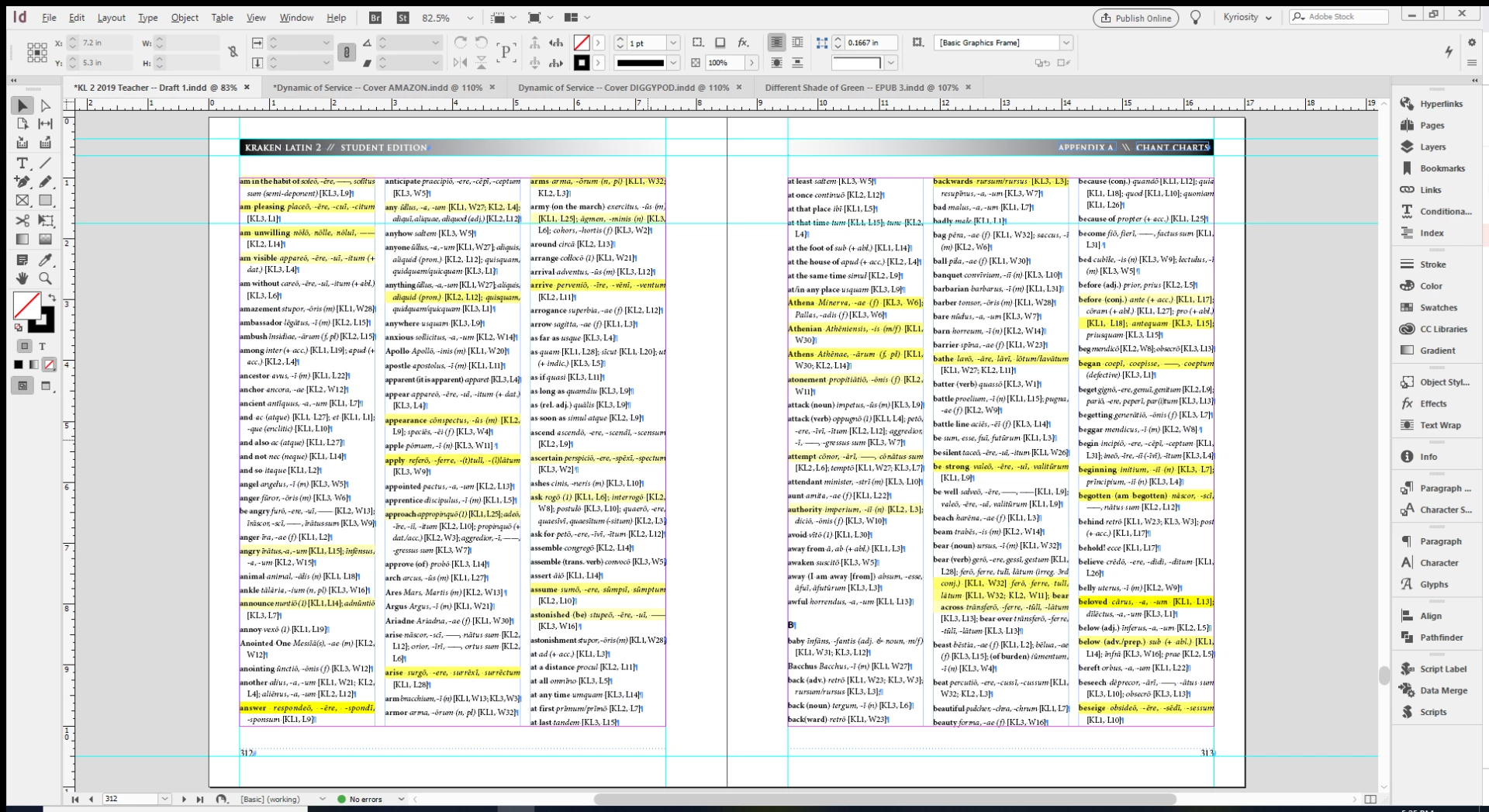Switch to Different Shade of Green EPUB tab
1489x812 pixels.
point(862,88)
